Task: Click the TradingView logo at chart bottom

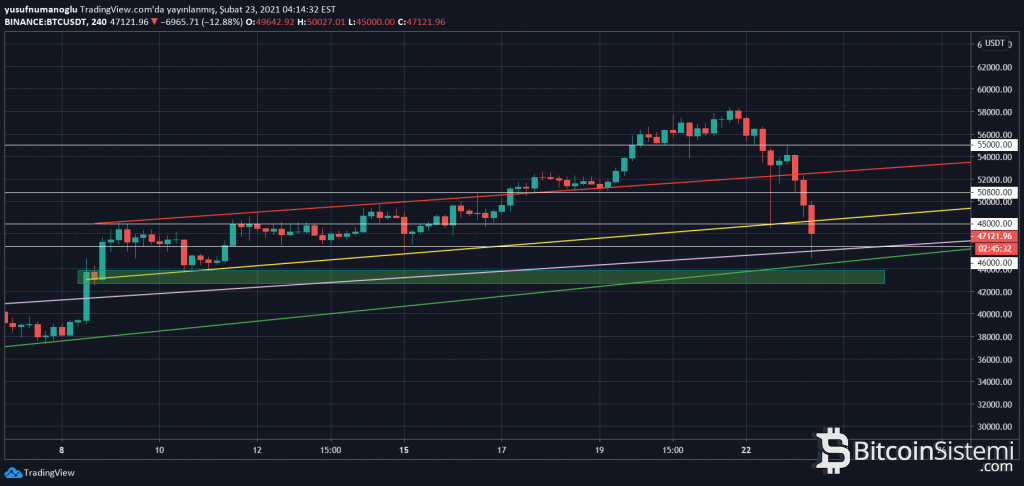Action: click(39, 473)
